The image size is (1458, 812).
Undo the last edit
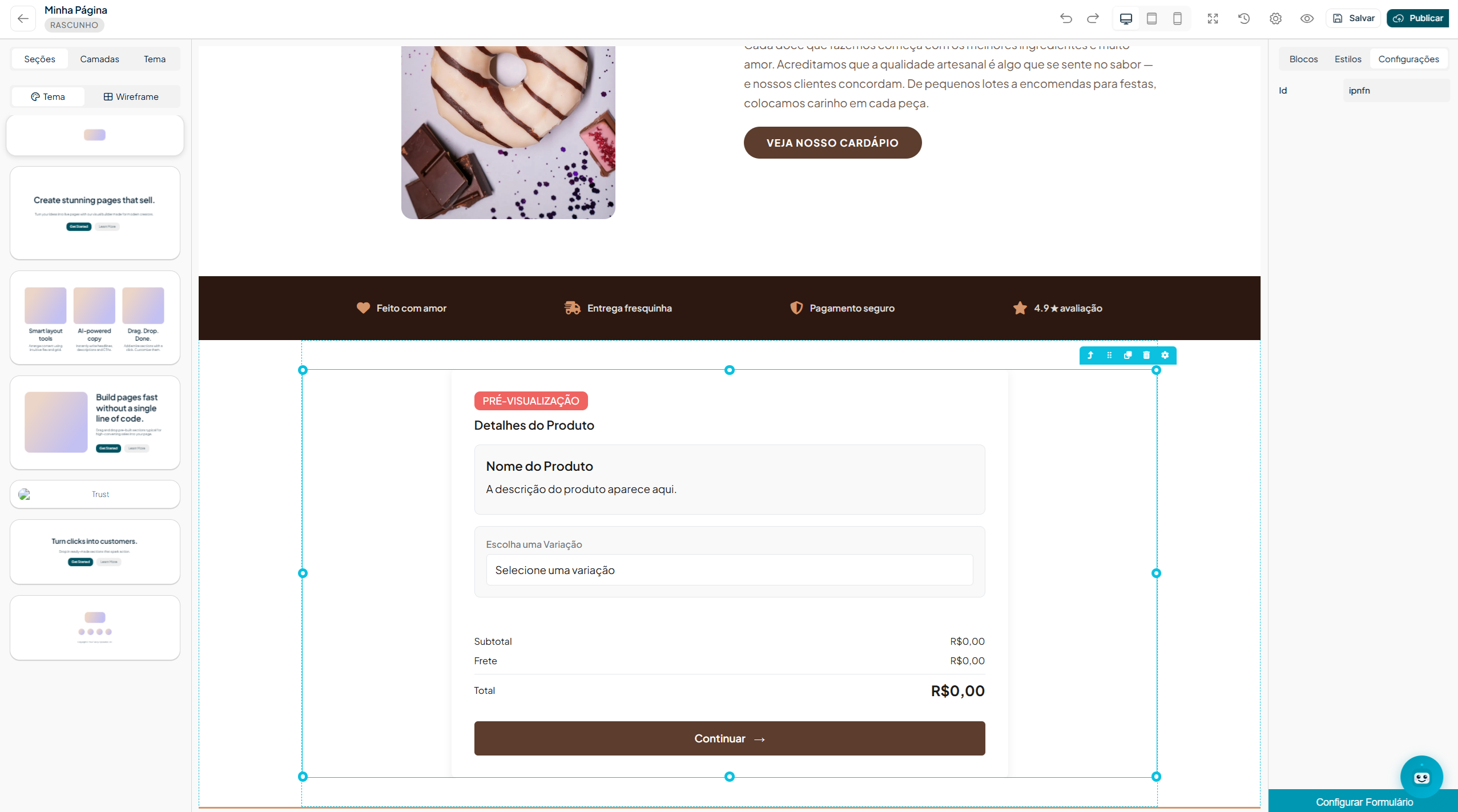tap(1066, 18)
